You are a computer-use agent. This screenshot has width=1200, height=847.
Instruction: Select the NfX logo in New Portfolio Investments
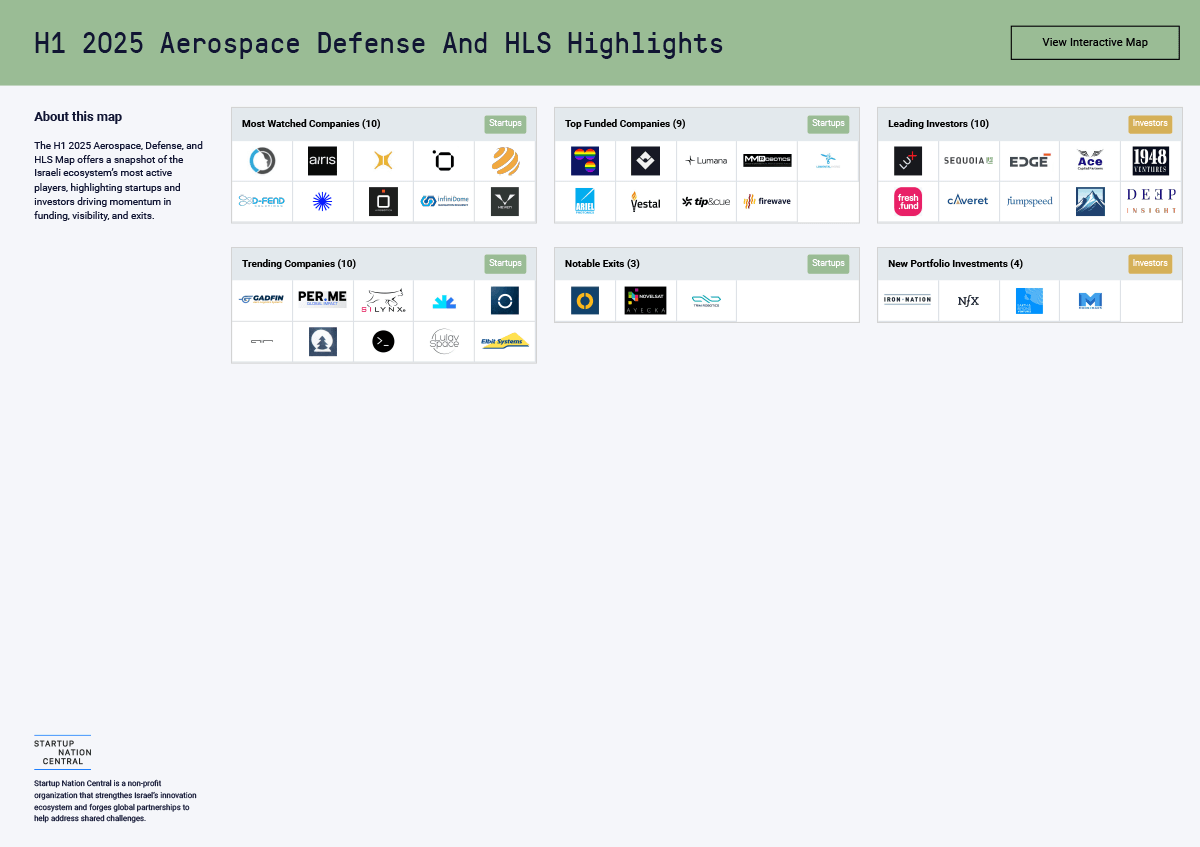point(968,300)
